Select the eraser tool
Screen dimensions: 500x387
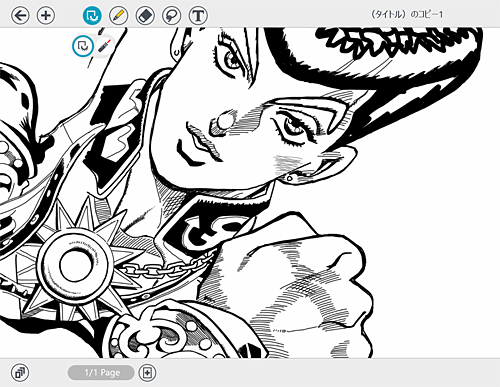pos(145,15)
